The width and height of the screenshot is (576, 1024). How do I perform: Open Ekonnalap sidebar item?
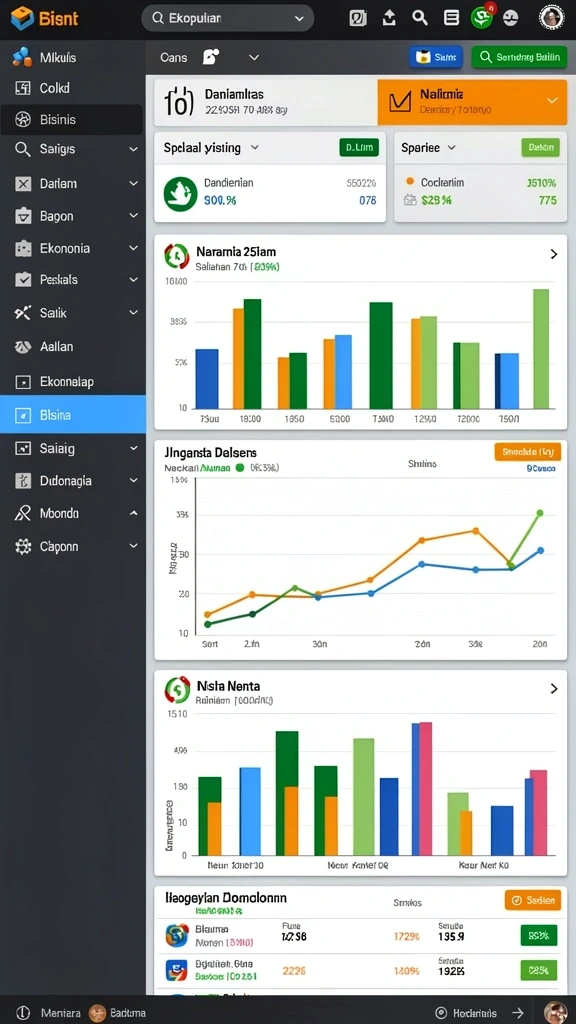(x=72, y=381)
